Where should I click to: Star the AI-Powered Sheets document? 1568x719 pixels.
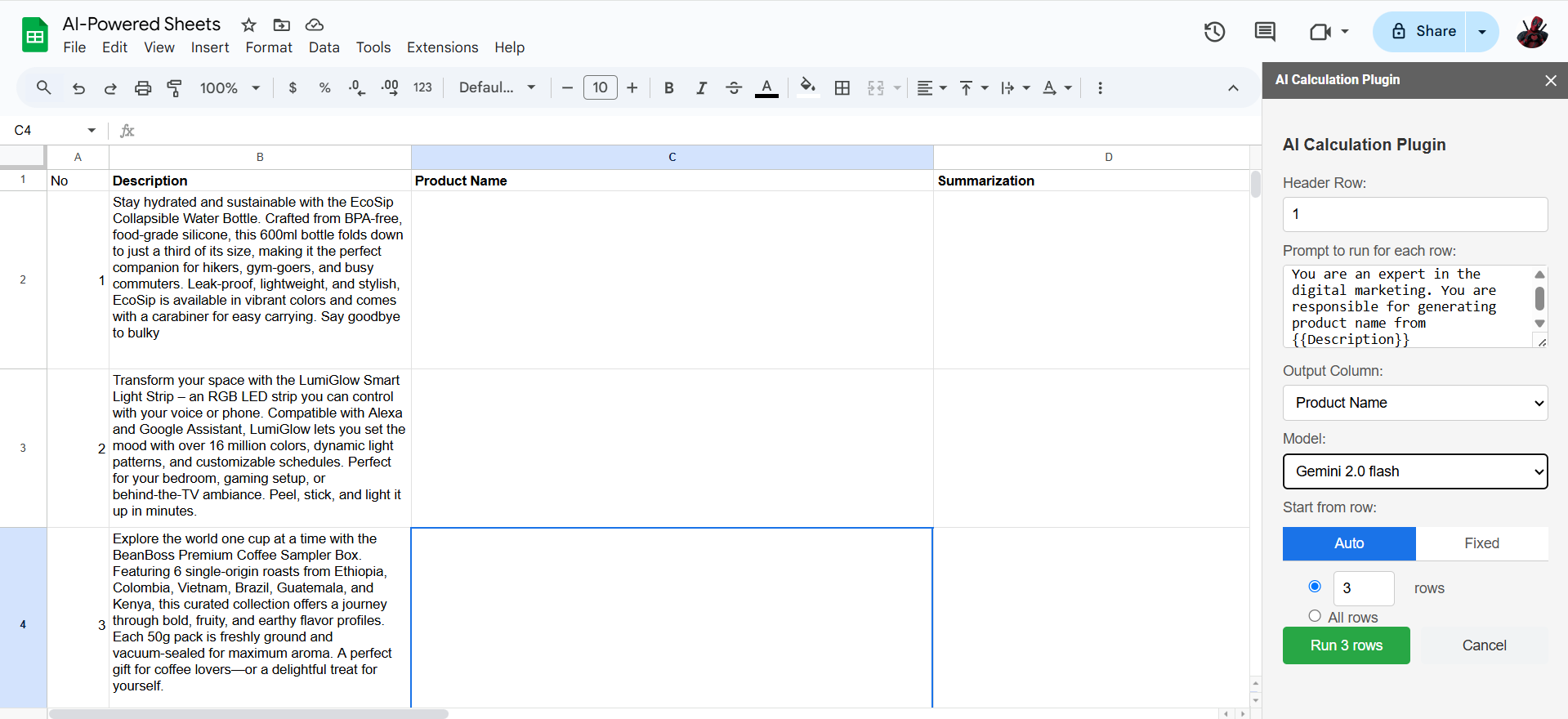(x=249, y=25)
